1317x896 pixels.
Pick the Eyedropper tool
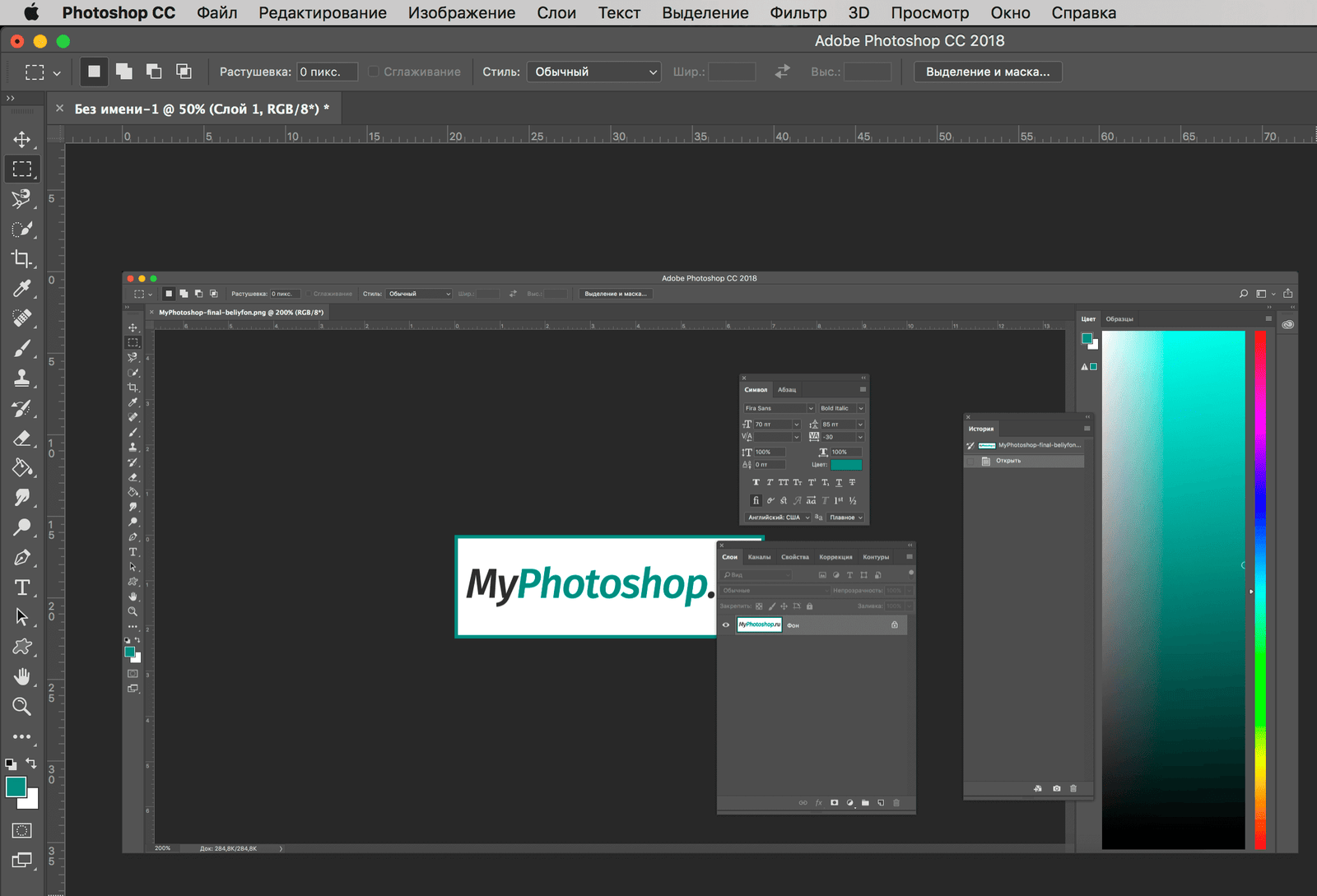pos(22,288)
